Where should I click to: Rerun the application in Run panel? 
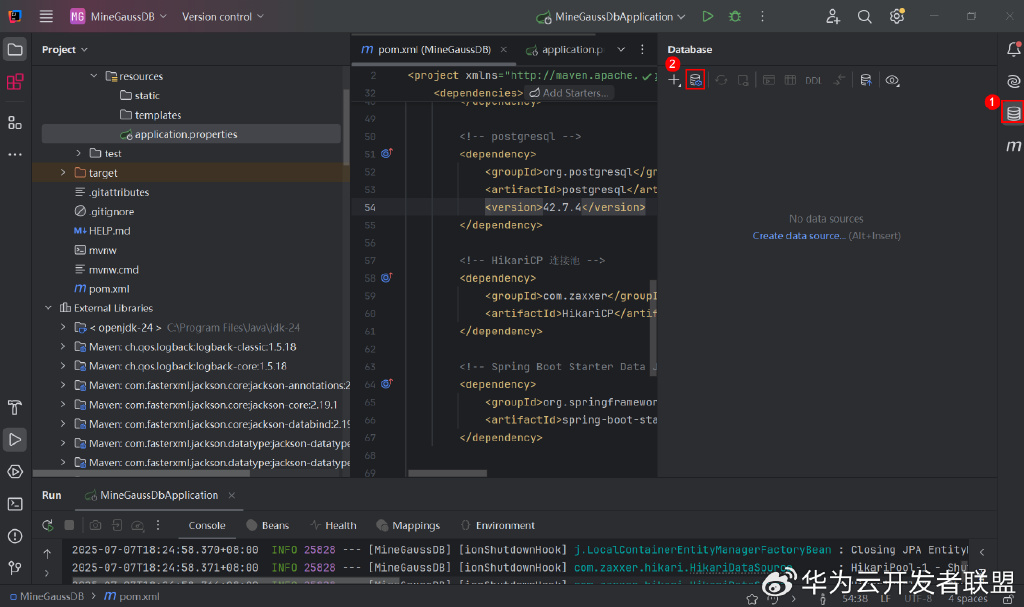point(48,525)
